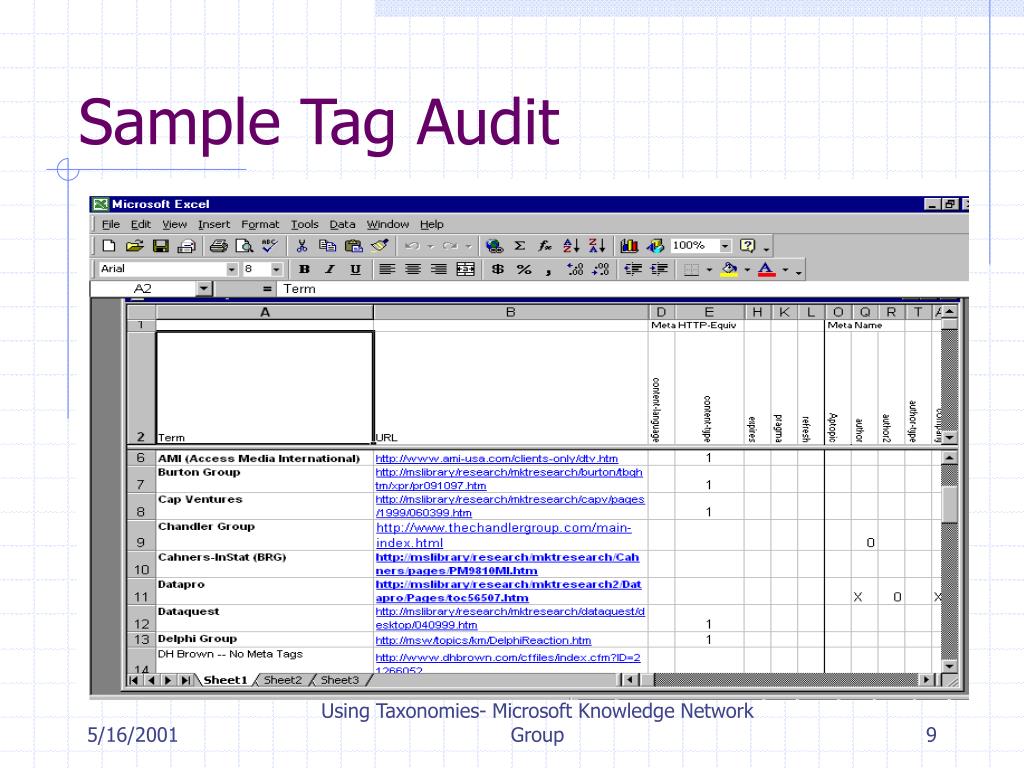Open the dhbrown.com cffiles link
1024x768 pixels.
(507, 663)
